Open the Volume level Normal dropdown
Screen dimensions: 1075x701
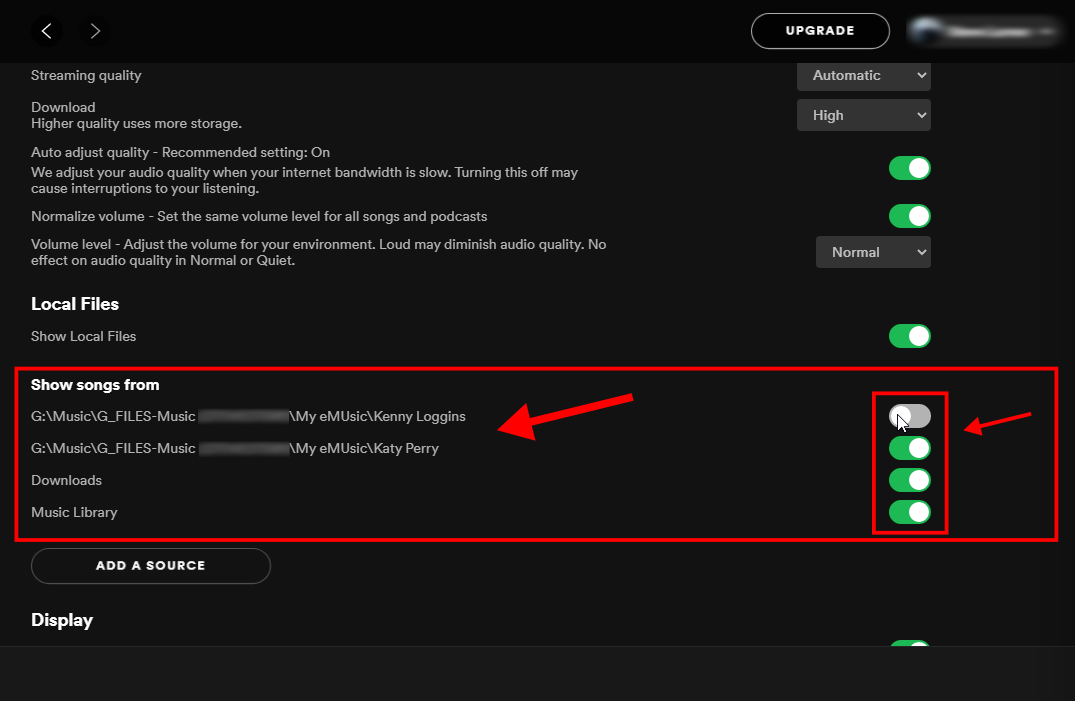pyautogui.click(x=873, y=252)
